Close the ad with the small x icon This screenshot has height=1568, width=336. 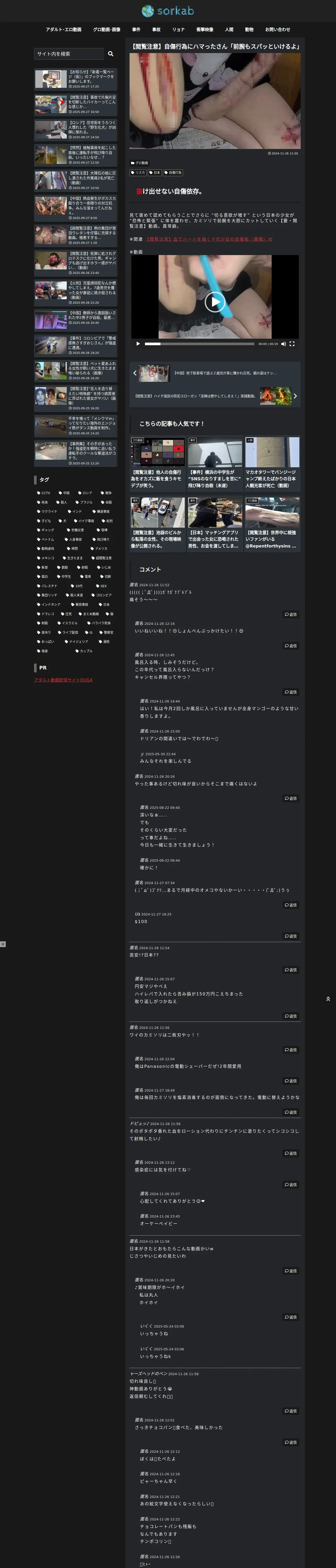[x=3, y=944]
